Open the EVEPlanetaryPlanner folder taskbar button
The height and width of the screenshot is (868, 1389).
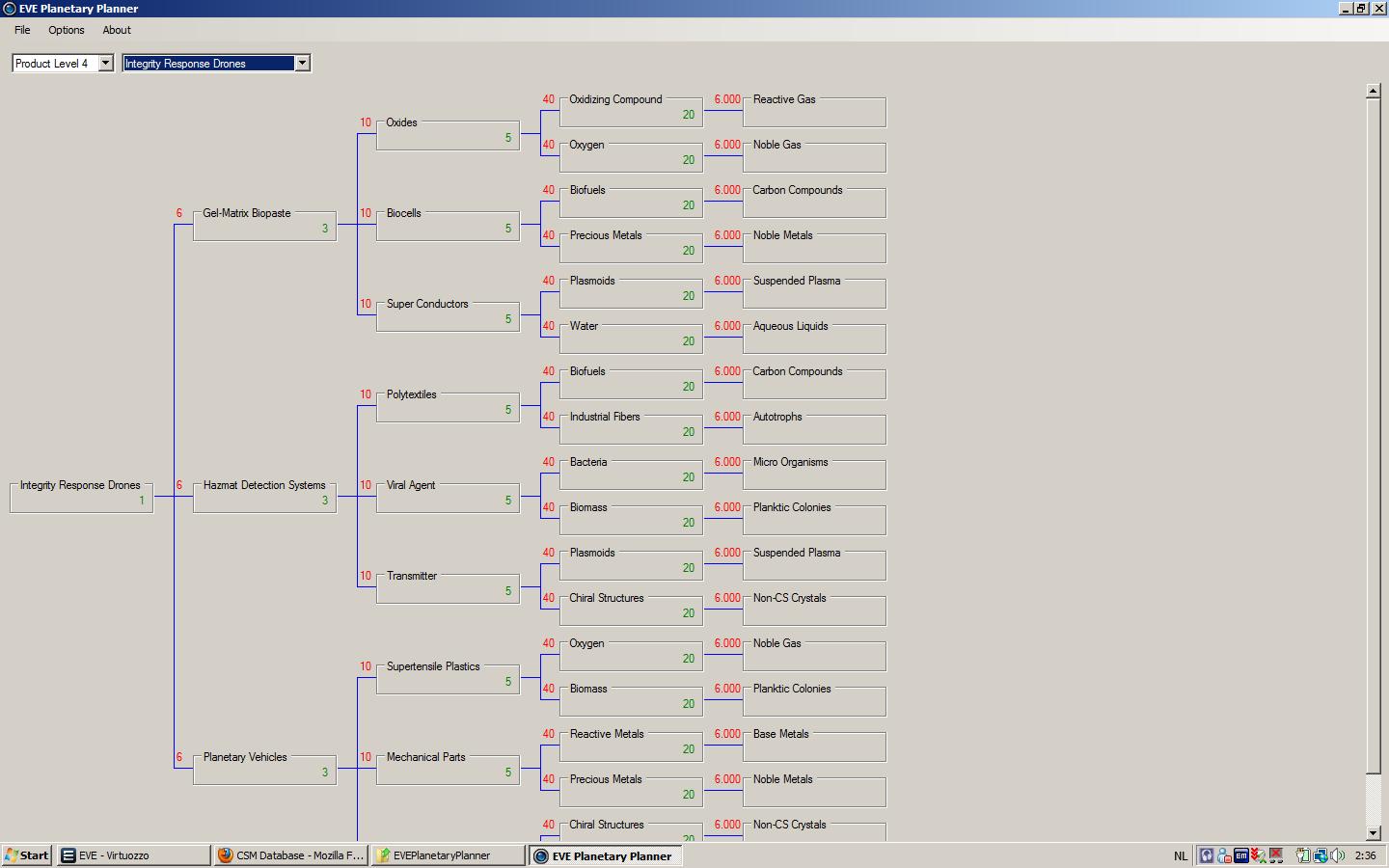click(448, 855)
